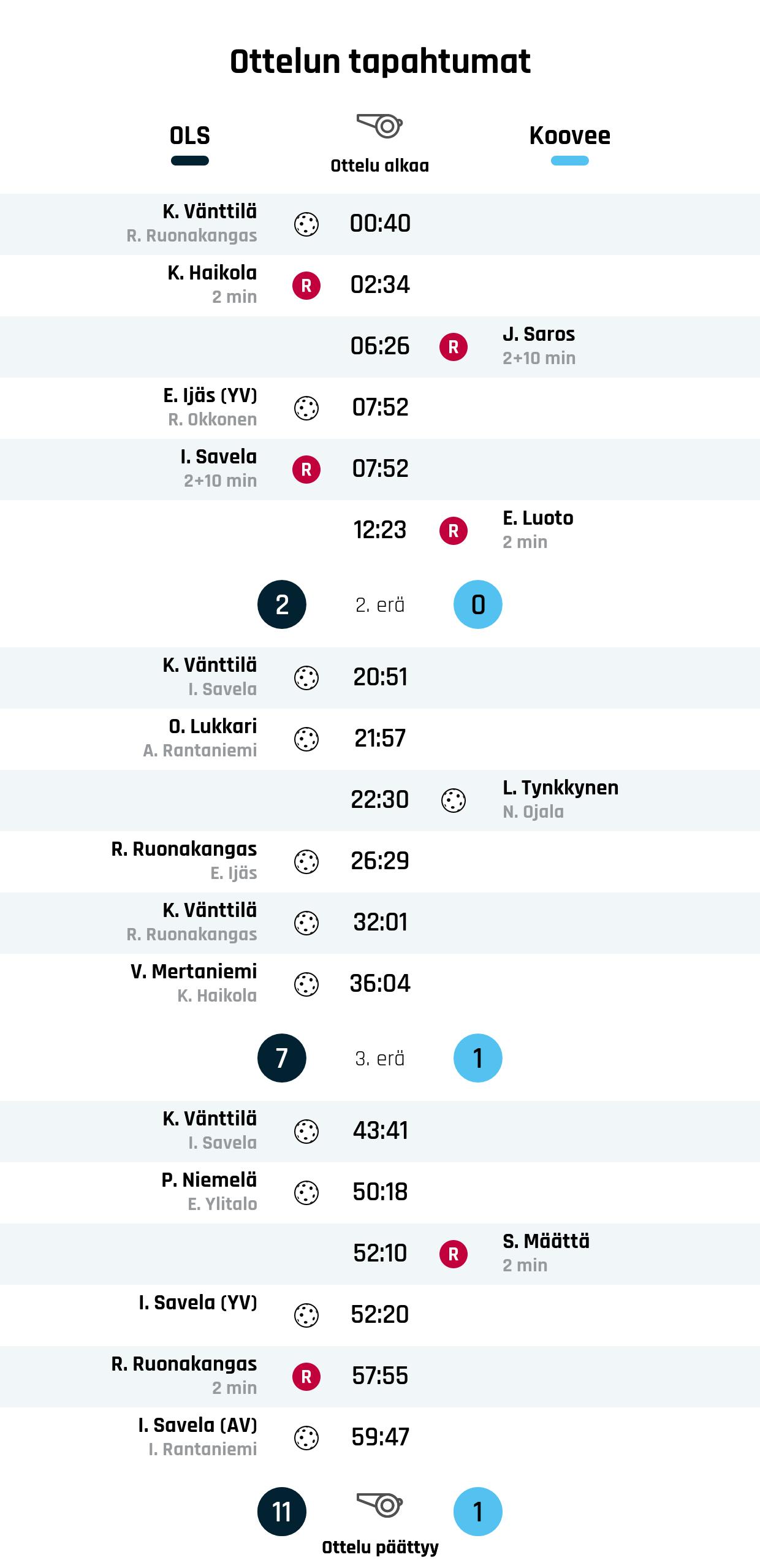Click the red penalty icon at 02:34
The image size is (760, 1568).
306,286
